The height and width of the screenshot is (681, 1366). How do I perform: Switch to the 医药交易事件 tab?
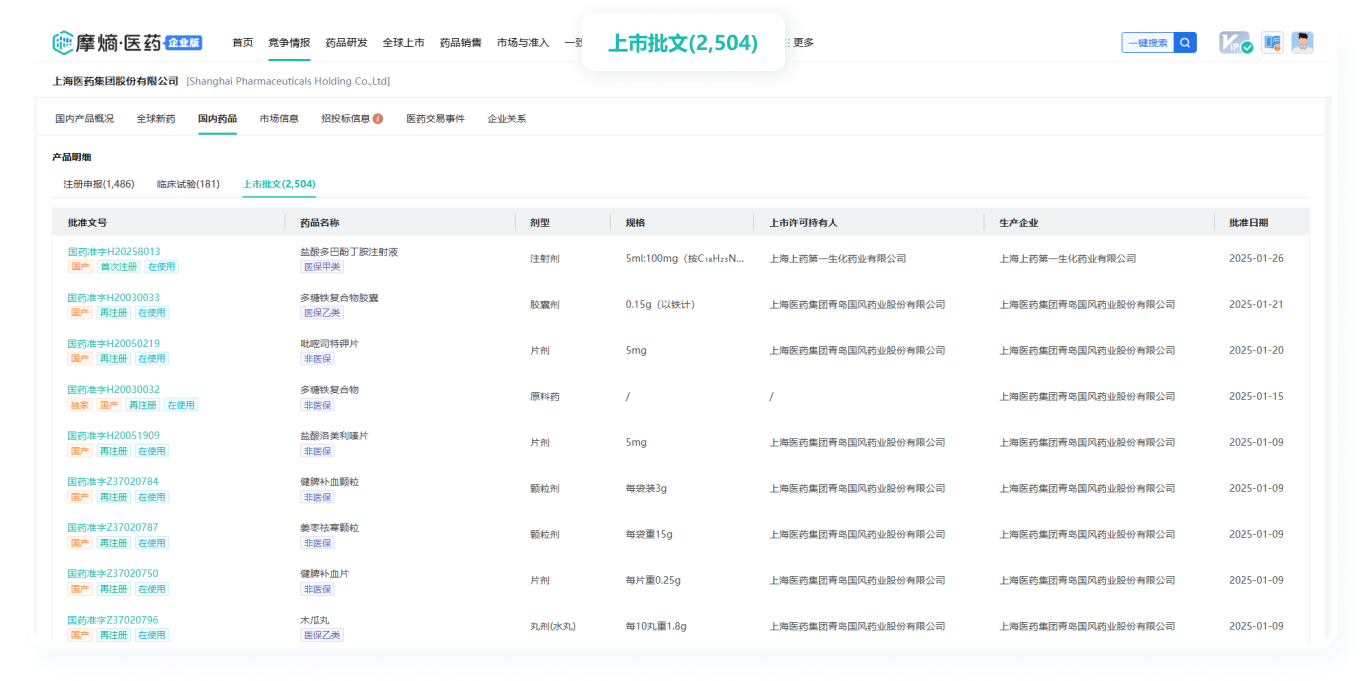435,119
